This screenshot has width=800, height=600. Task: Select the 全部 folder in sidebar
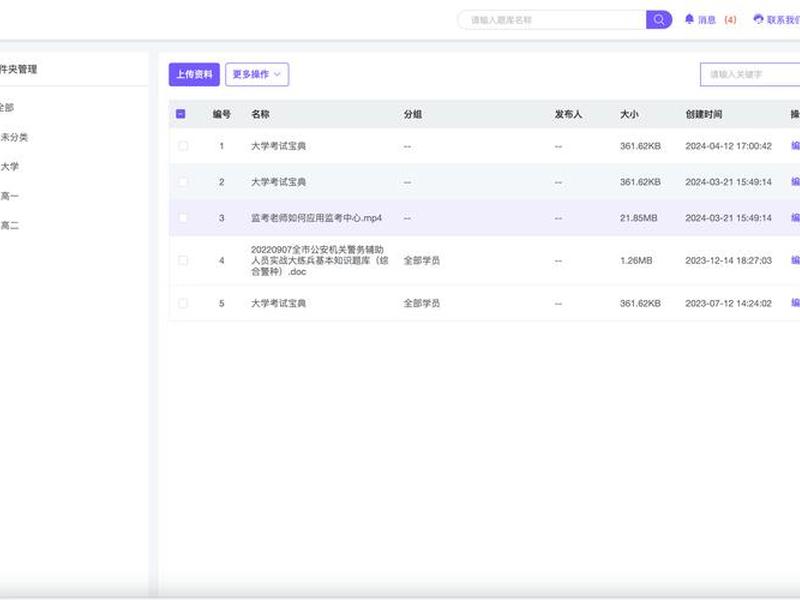[6, 107]
